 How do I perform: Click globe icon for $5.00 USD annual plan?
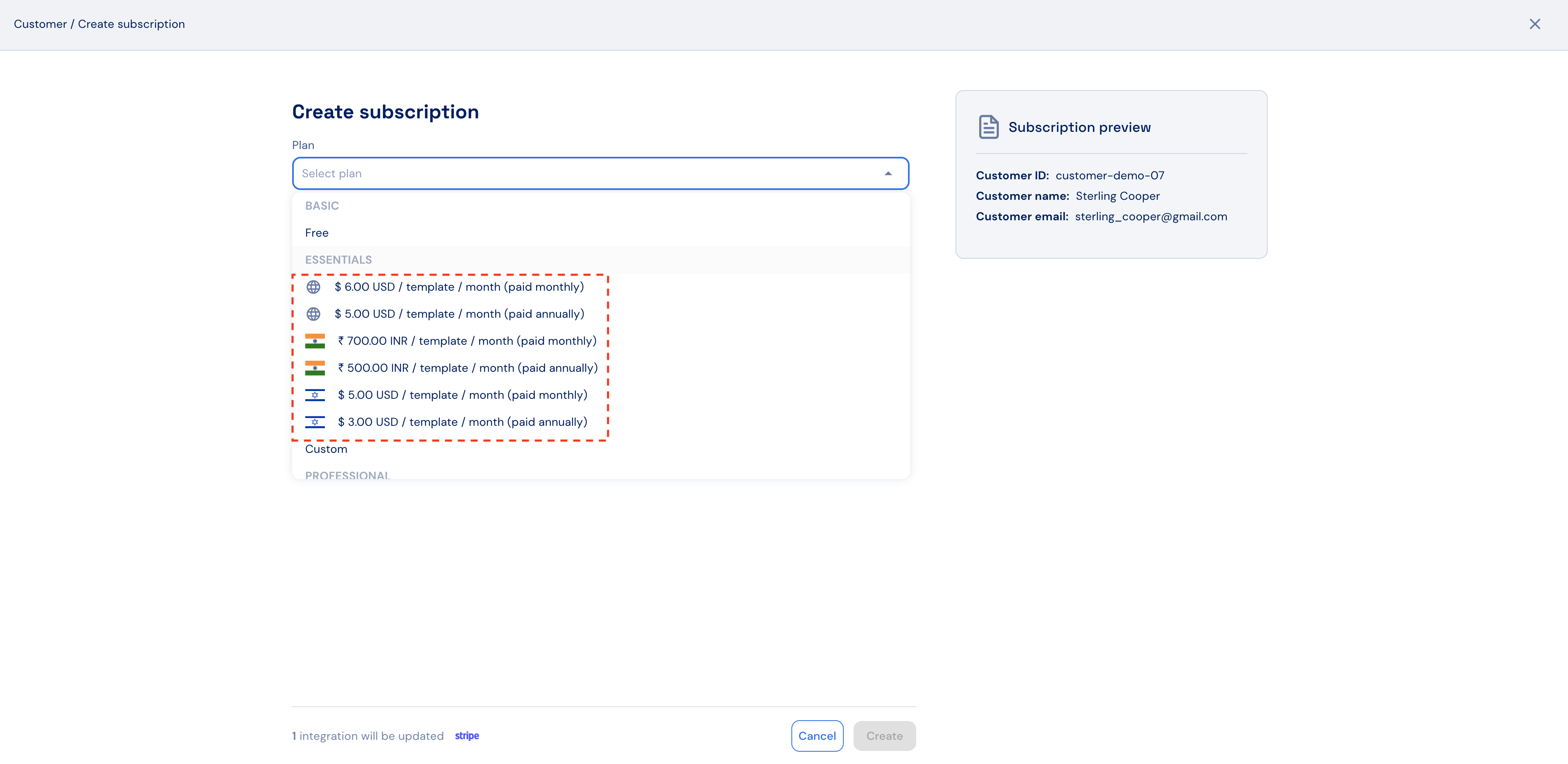(x=313, y=314)
